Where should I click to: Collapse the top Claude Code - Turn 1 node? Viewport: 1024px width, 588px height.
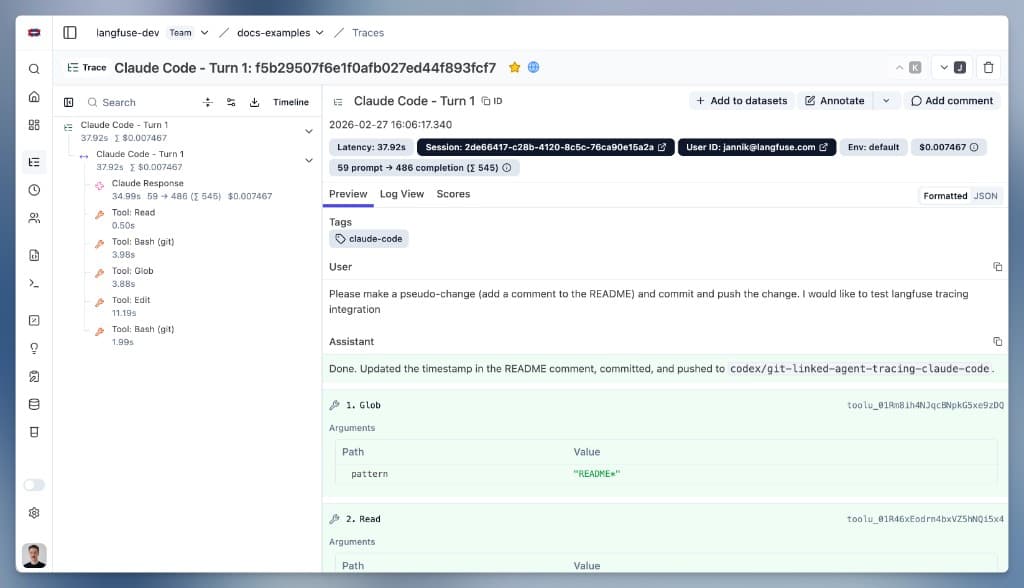click(309, 131)
